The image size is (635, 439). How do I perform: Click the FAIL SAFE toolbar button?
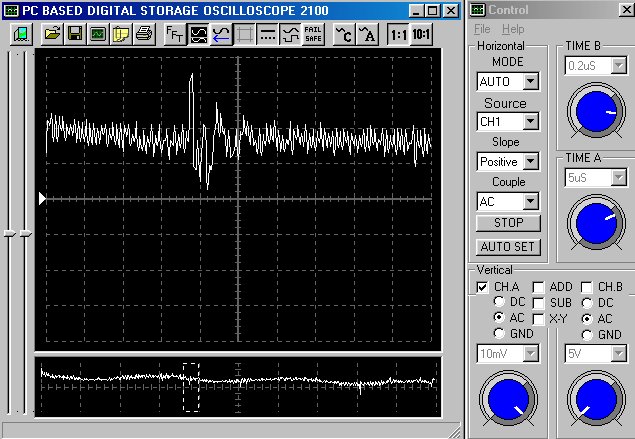pyautogui.click(x=313, y=33)
